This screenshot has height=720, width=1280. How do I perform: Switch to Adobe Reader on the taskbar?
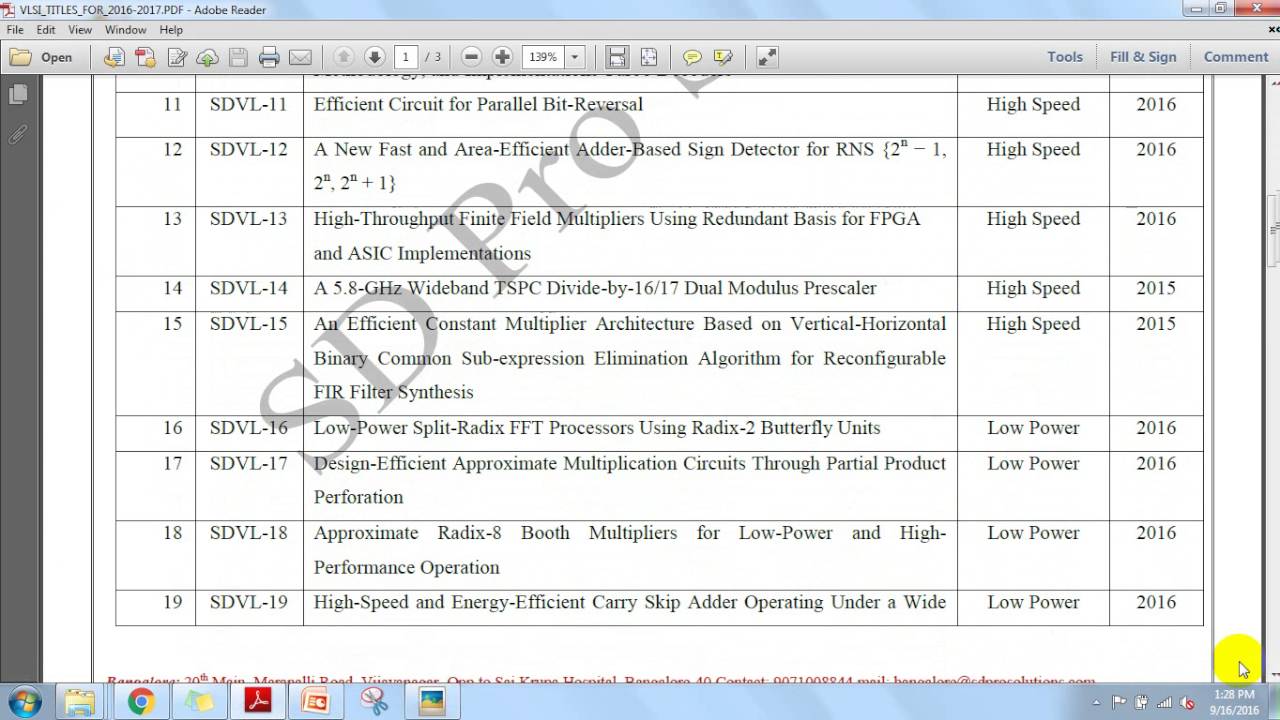pyautogui.click(x=258, y=702)
